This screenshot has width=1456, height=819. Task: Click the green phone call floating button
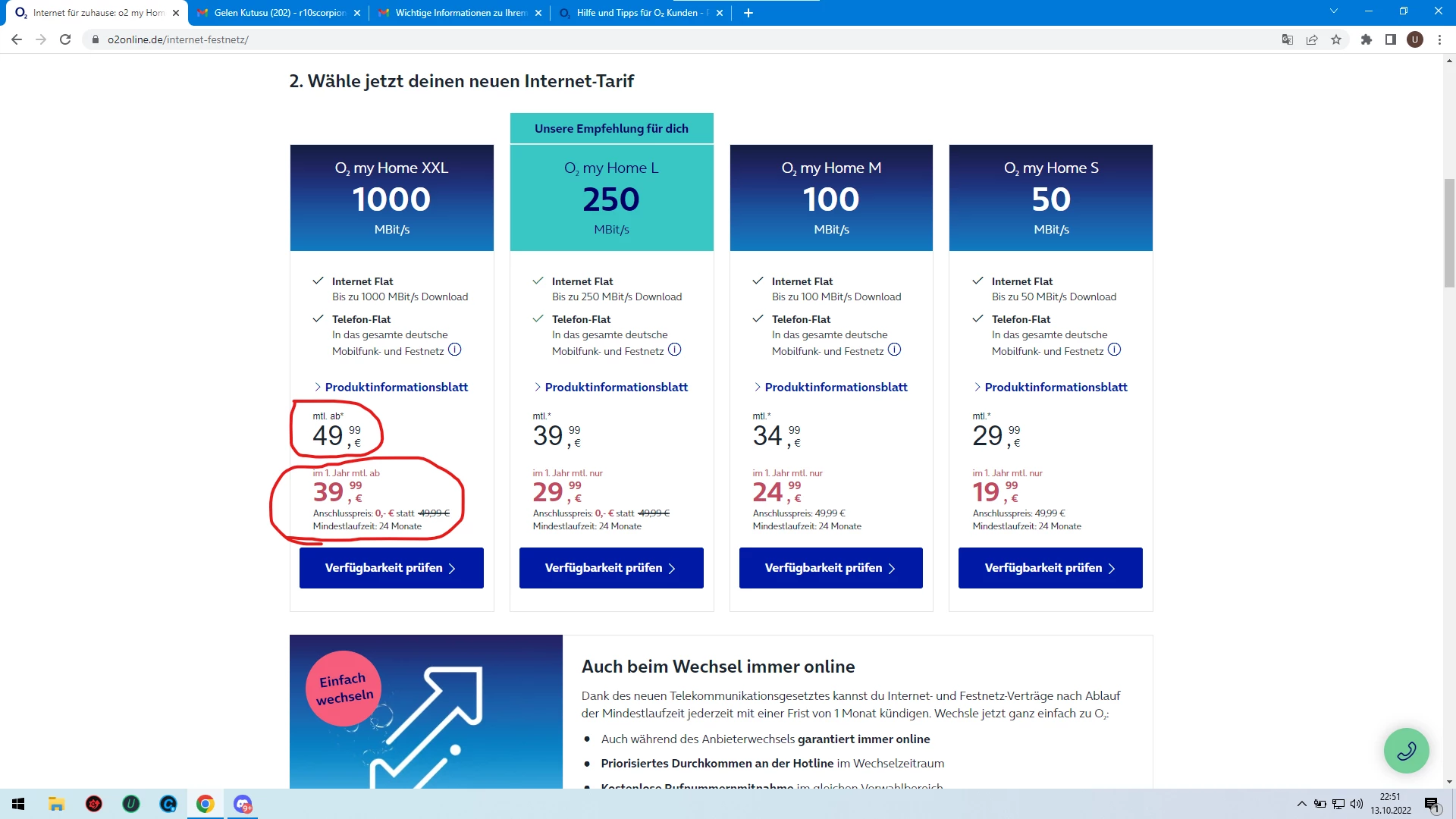[1406, 751]
